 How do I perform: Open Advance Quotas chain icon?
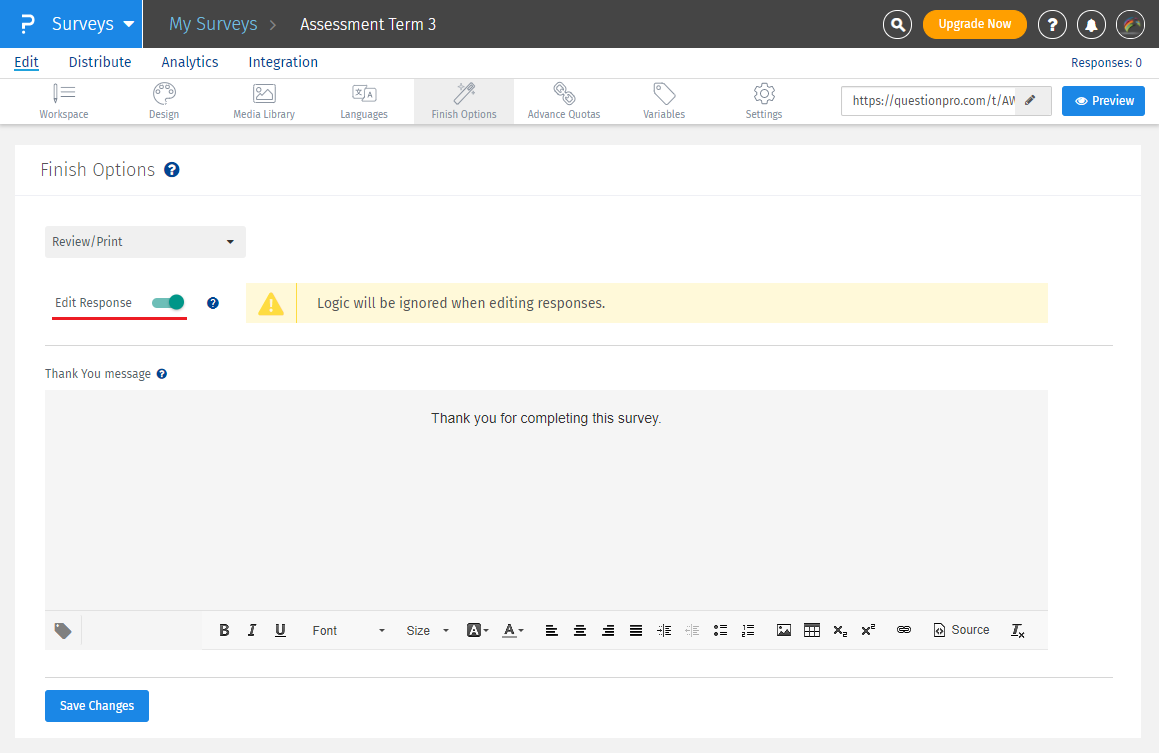point(564,94)
